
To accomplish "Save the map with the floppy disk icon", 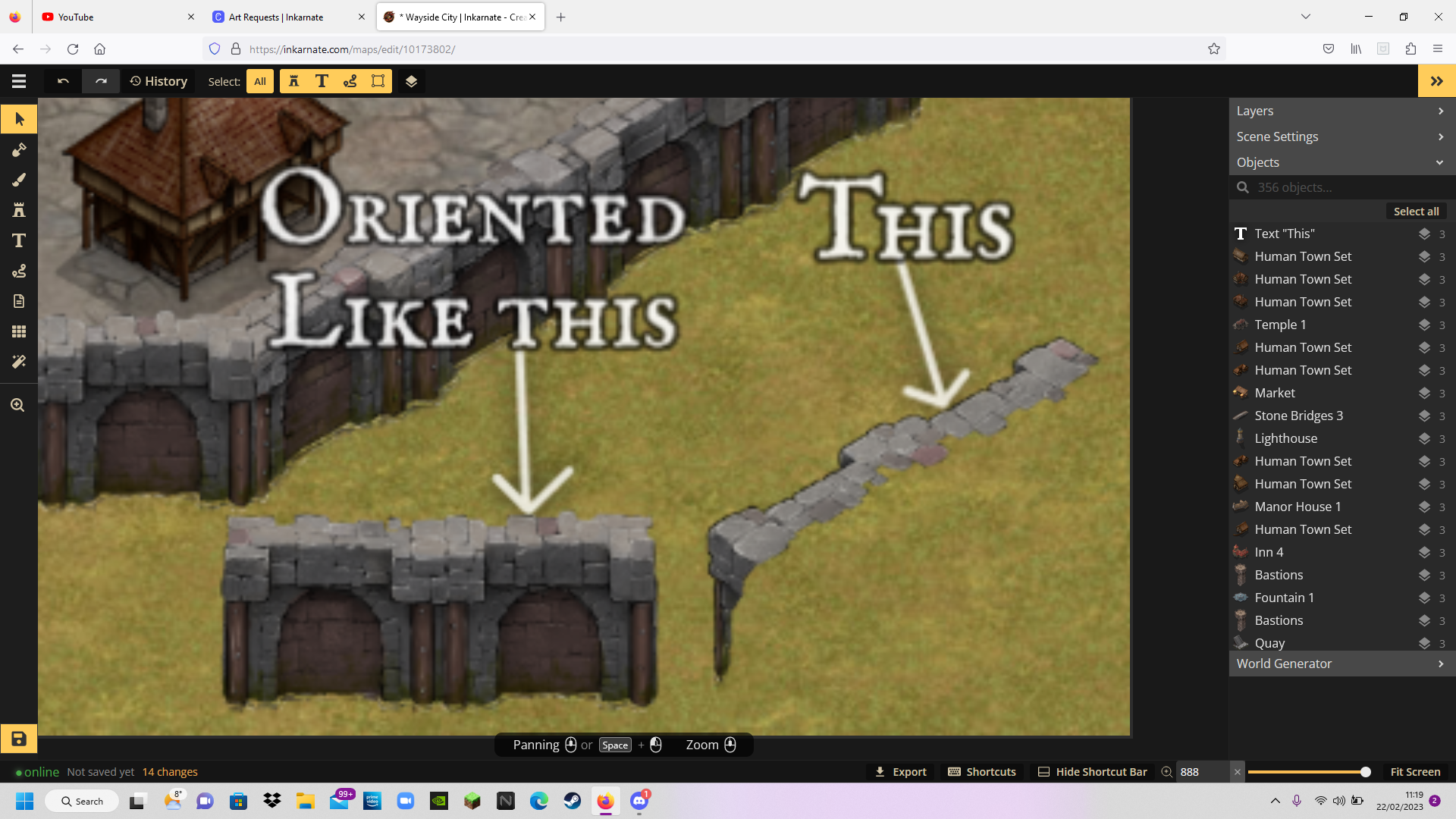I will click(x=19, y=739).
